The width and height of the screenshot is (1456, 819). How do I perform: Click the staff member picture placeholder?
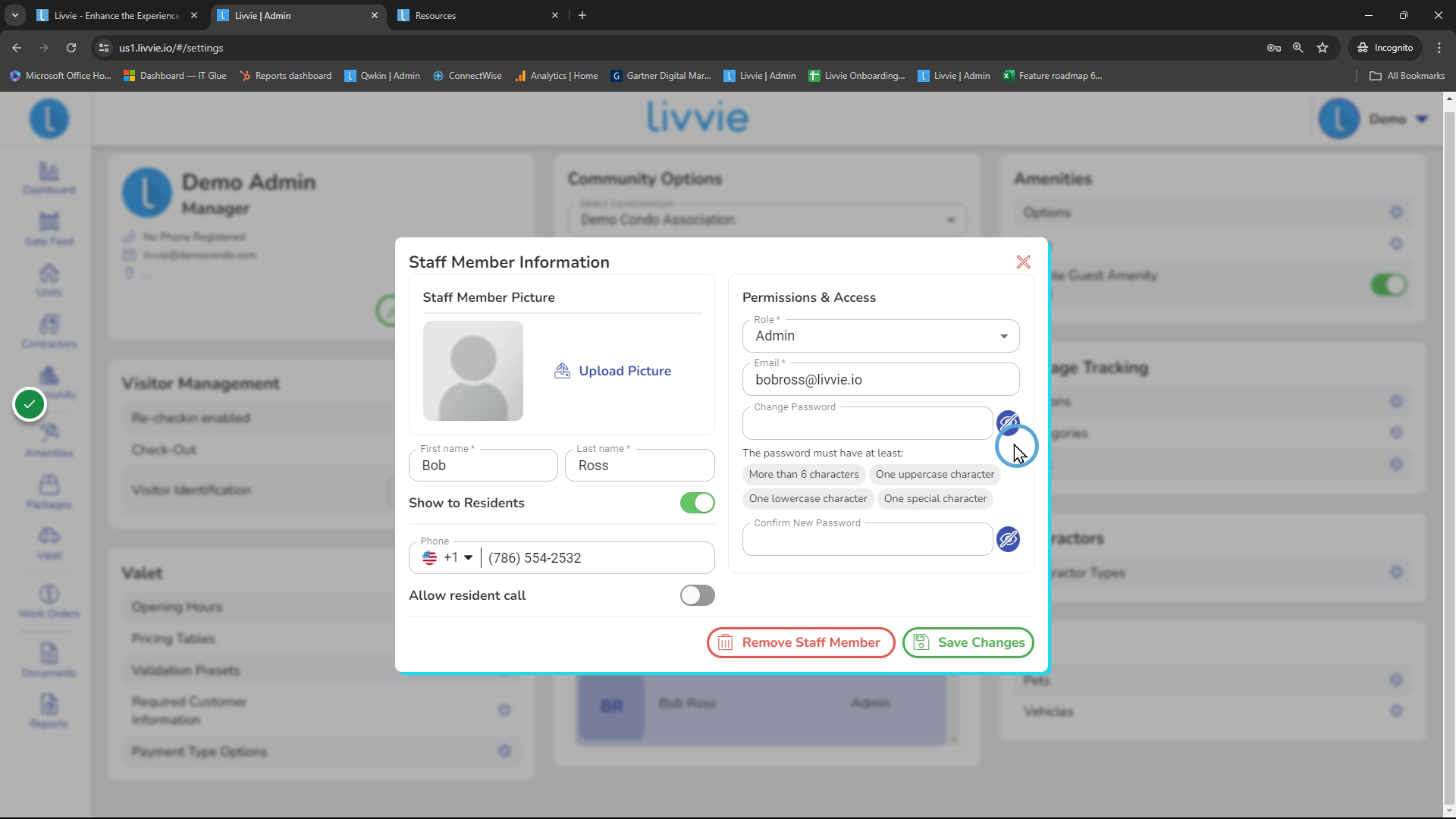[x=473, y=371]
